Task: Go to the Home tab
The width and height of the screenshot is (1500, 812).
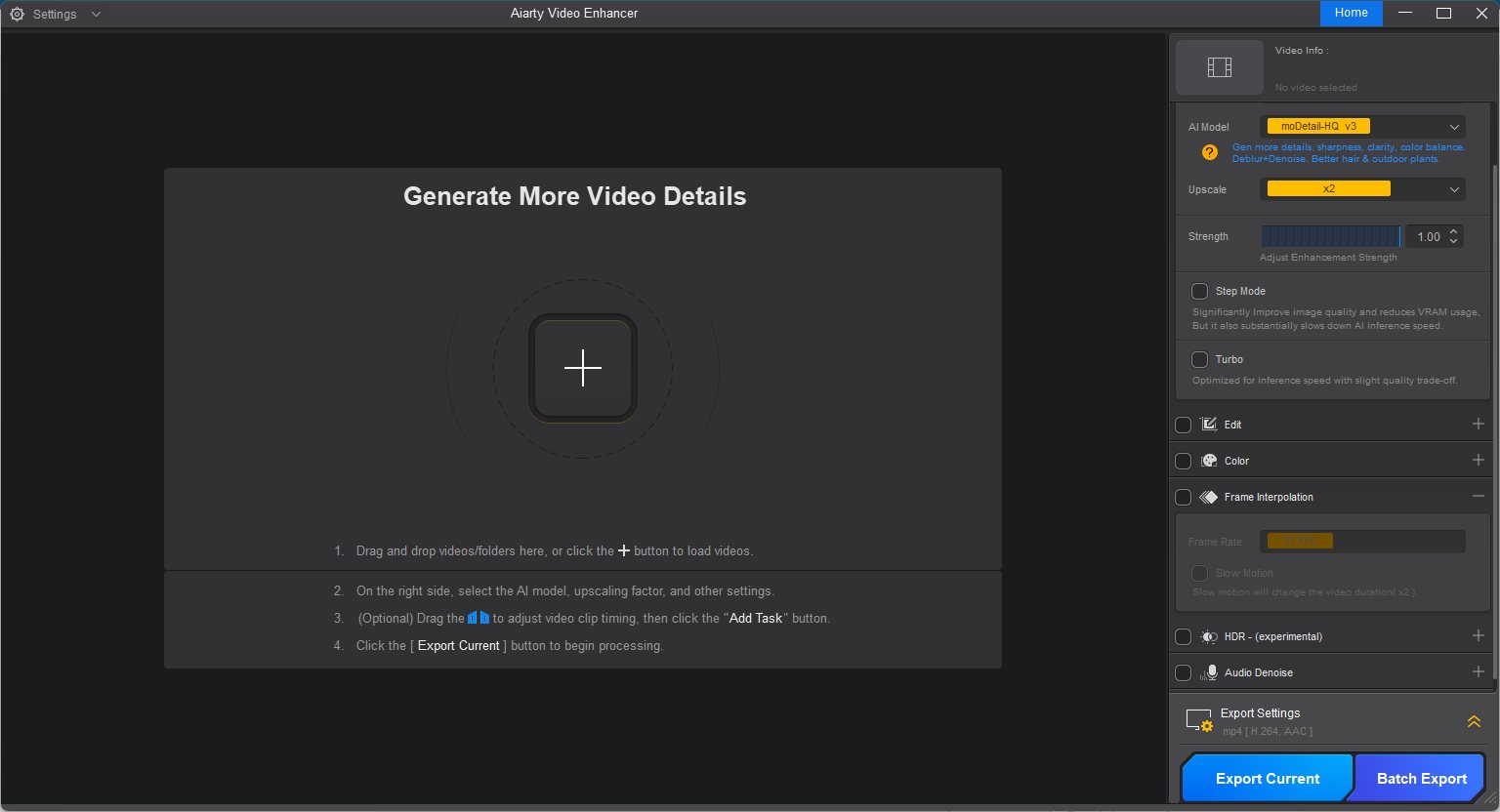Action: [x=1351, y=13]
